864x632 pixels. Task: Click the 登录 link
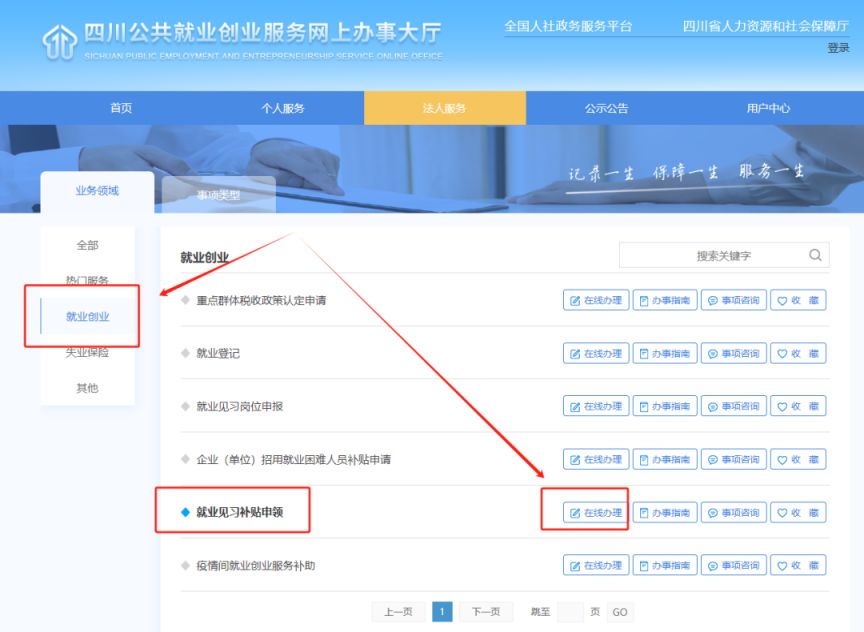pos(838,48)
